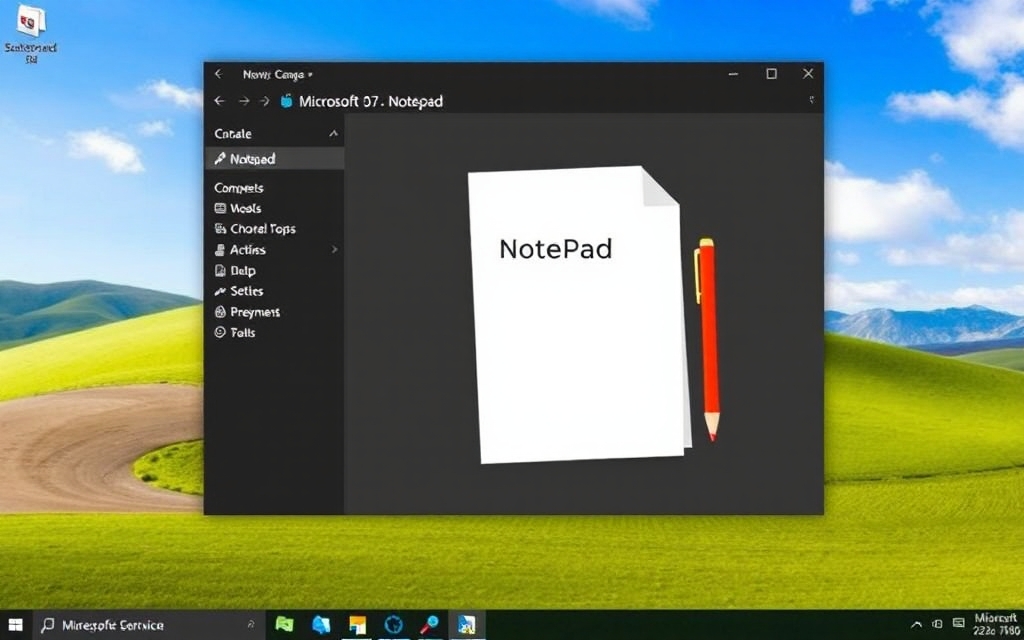
Task: Open the green folder icon on the taskbar
Action: [285, 624]
